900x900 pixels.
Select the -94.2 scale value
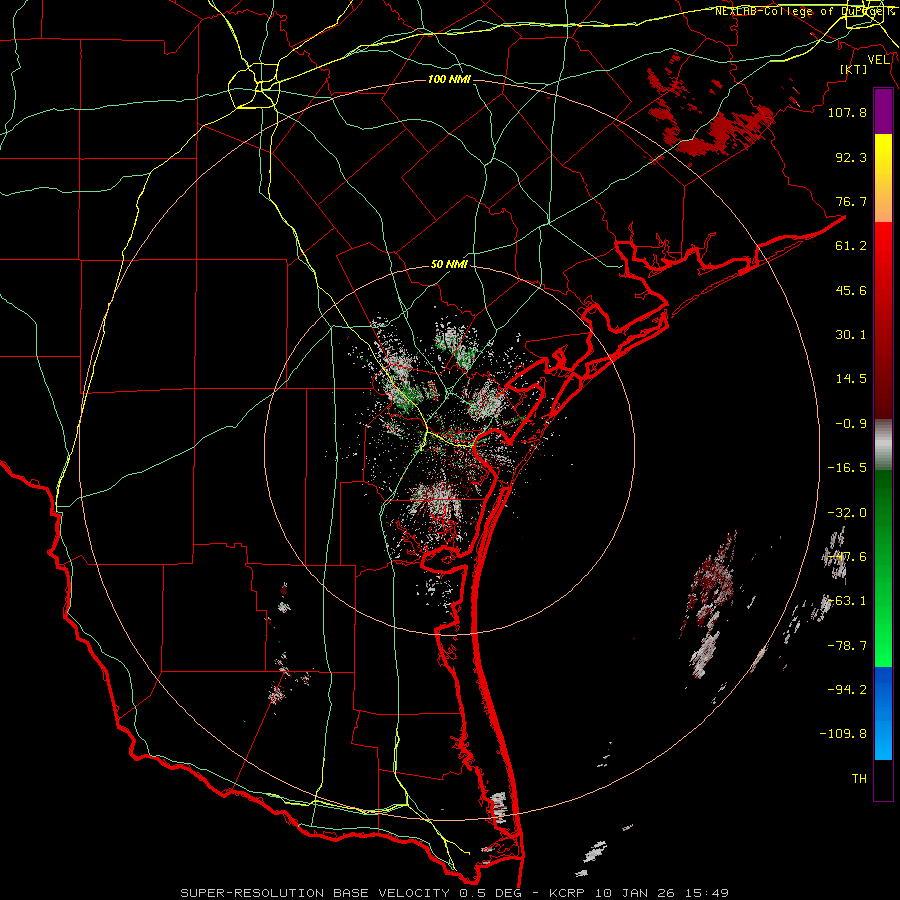tap(847, 690)
